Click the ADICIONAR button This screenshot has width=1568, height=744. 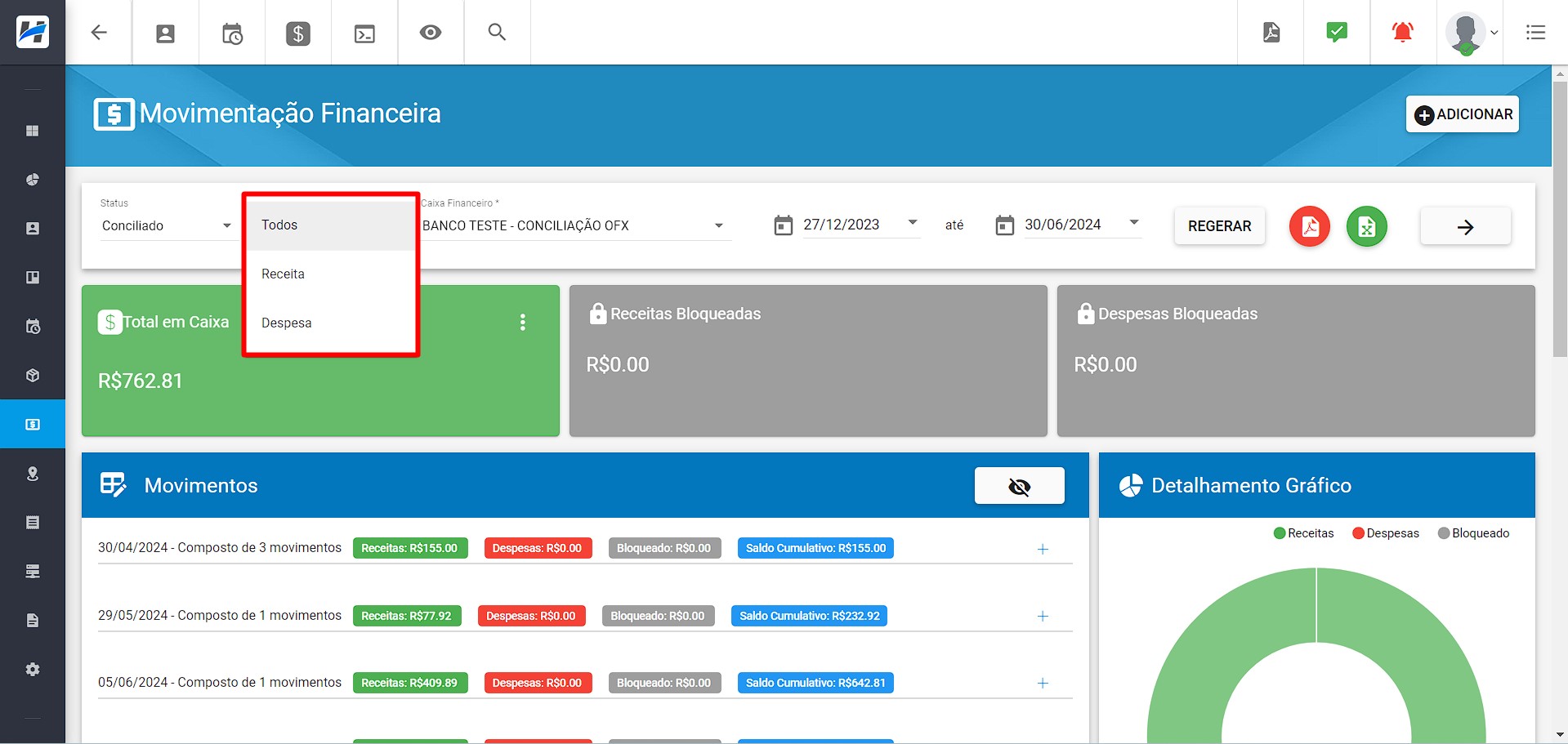[x=1463, y=114]
